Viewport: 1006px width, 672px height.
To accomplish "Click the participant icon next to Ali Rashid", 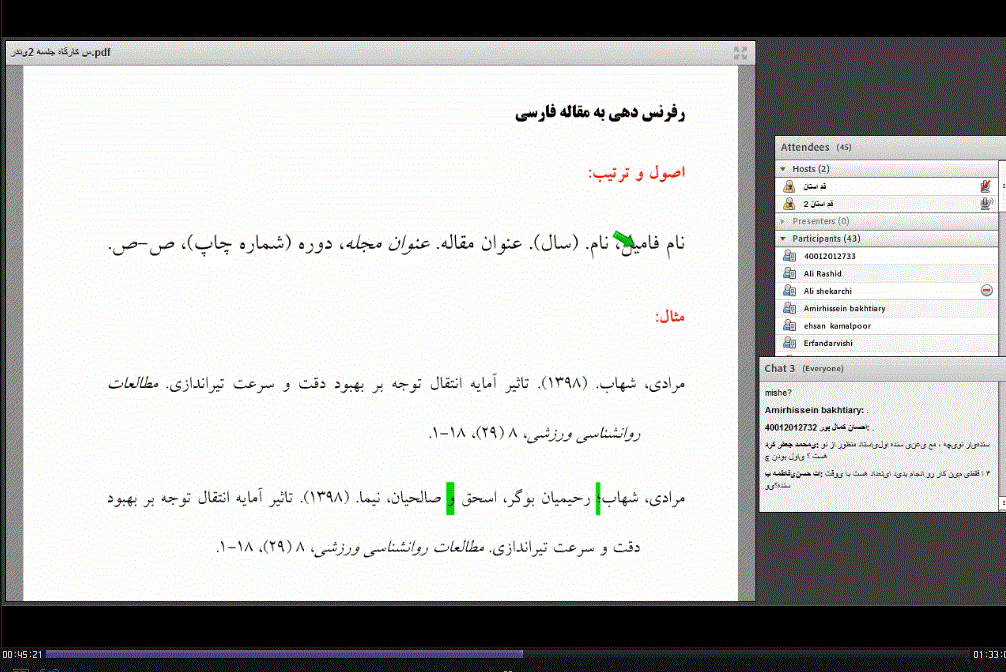I will tap(788, 273).
